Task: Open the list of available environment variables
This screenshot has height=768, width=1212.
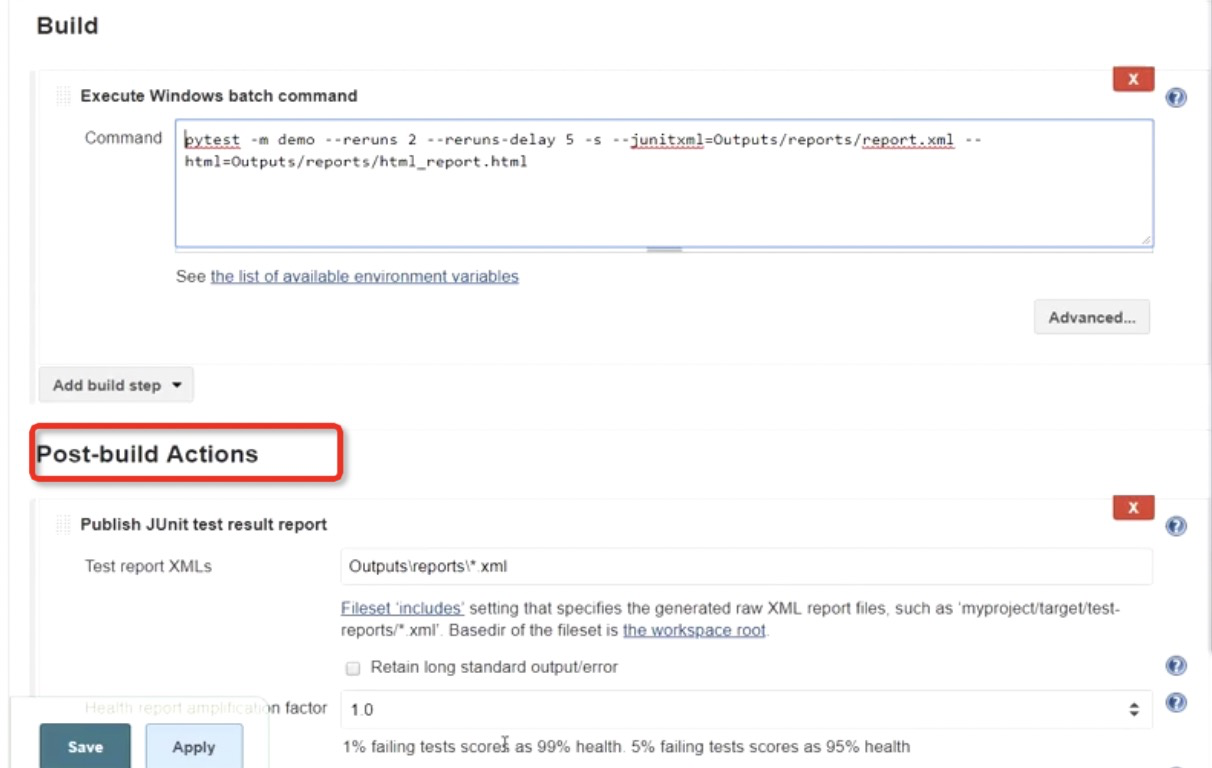Action: point(364,276)
